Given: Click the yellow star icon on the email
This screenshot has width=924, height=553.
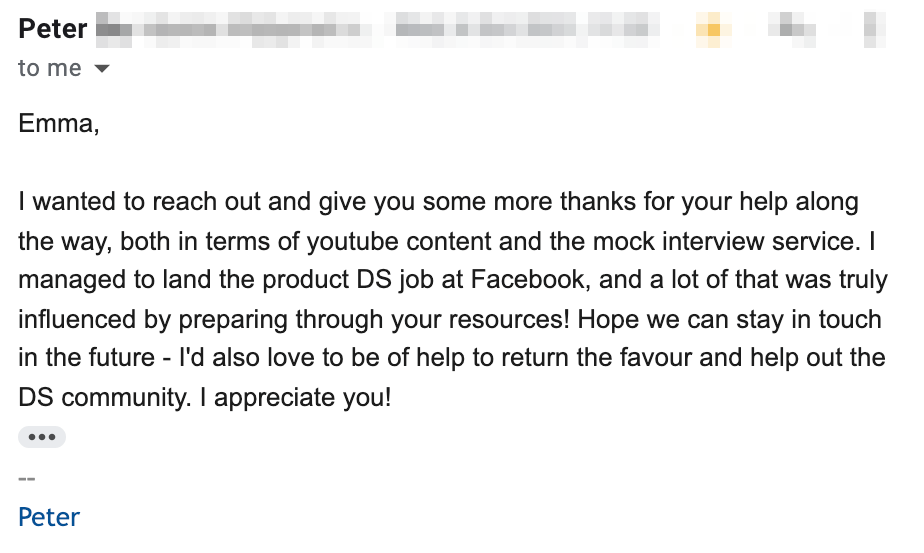Looking at the screenshot, I should pyautogui.click(x=713, y=28).
